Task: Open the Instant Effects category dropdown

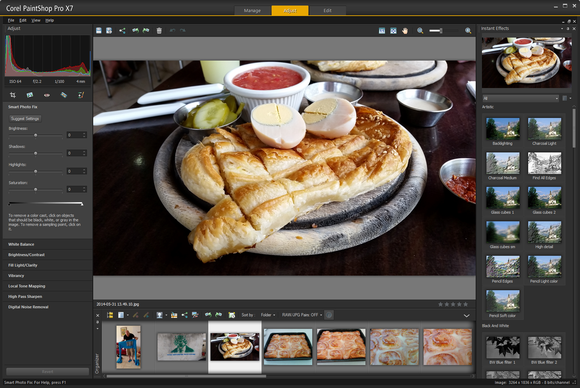Action: pos(521,98)
